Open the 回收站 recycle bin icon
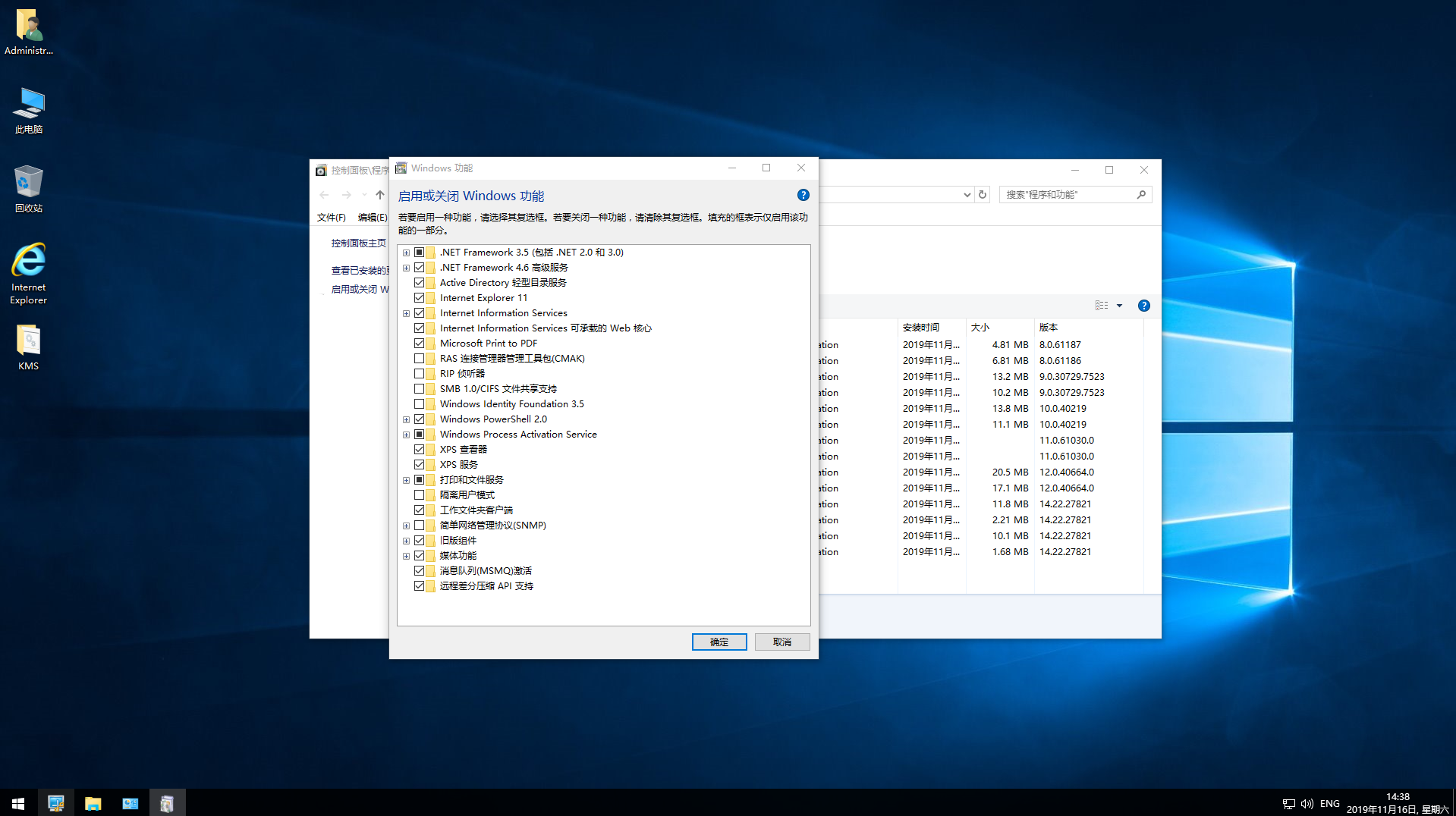1456x816 pixels. [29, 190]
